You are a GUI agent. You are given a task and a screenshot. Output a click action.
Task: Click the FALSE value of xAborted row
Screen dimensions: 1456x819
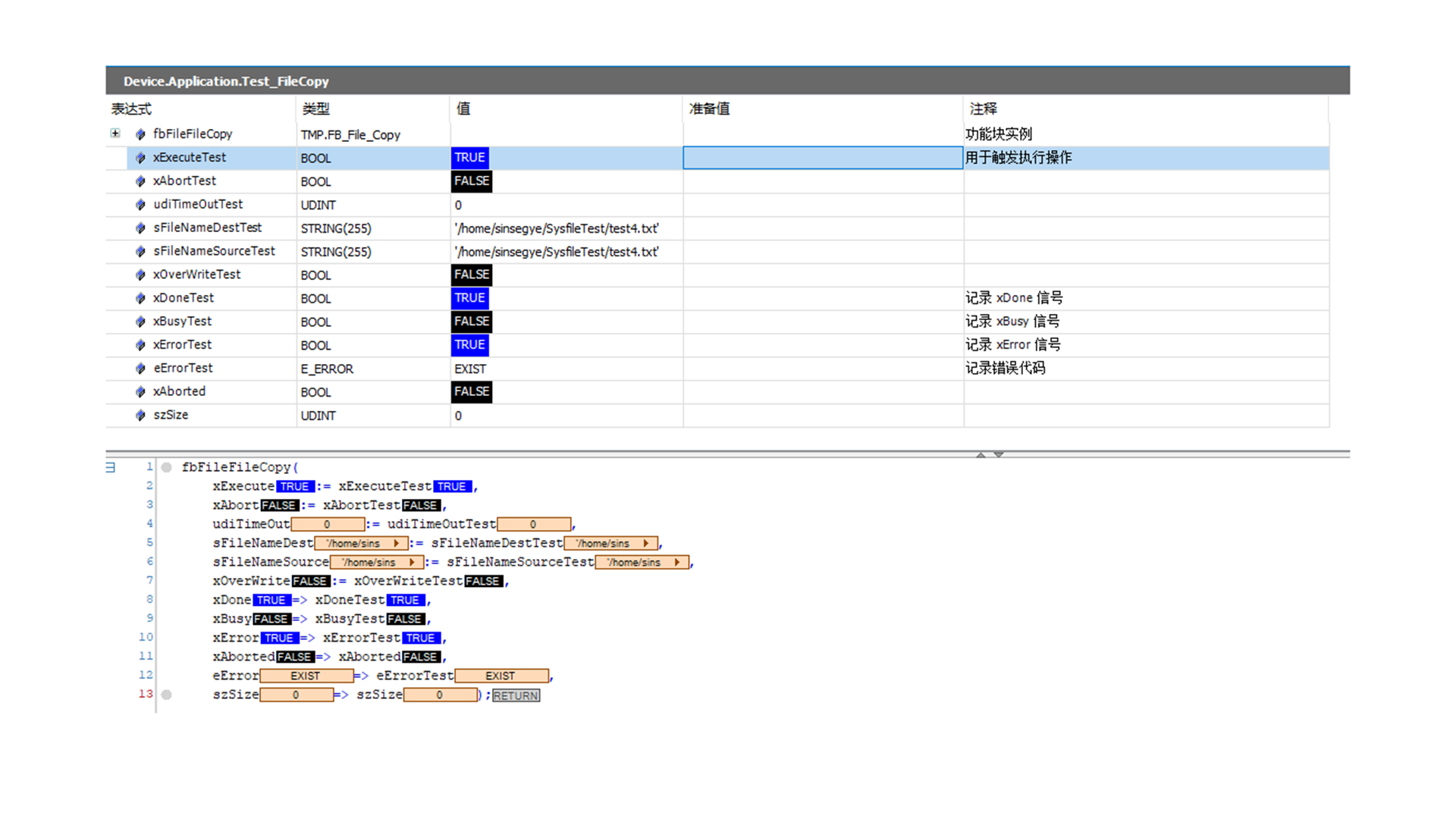pyautogui.click(x=472, y=392)
